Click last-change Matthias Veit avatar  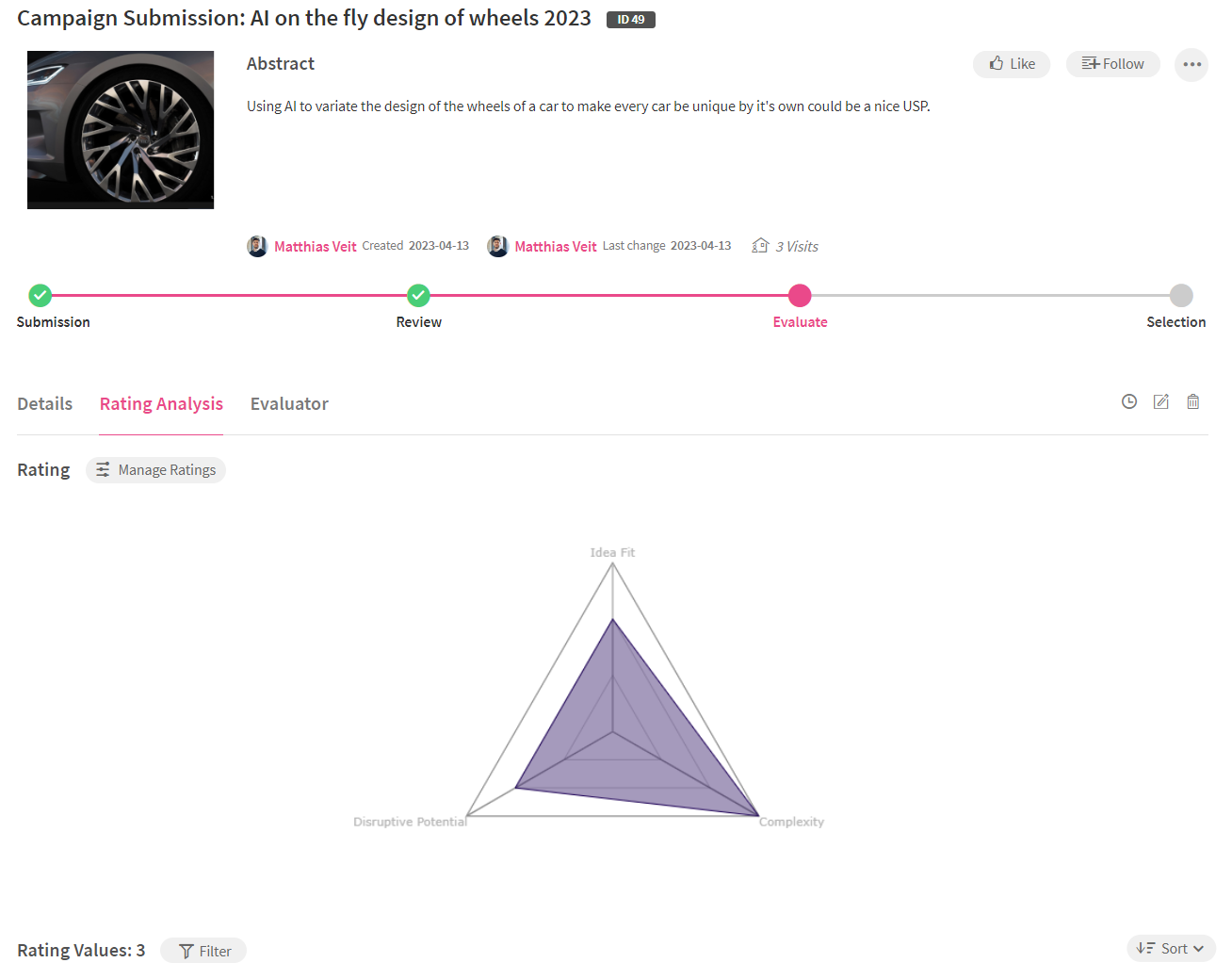click(x=497, y=246)
